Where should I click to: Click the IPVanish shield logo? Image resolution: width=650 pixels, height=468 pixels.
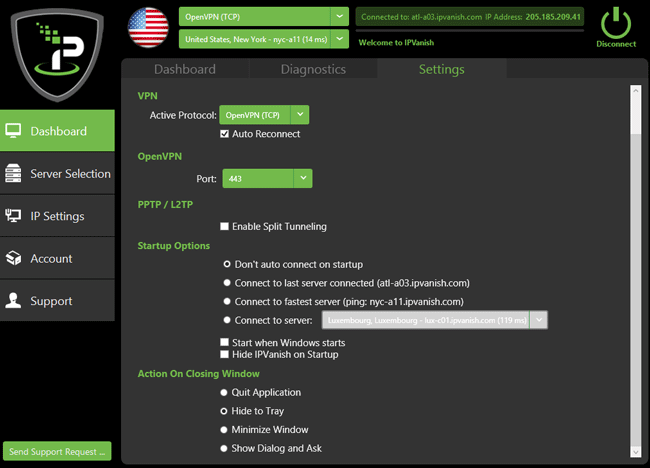(x=57, y=55)
